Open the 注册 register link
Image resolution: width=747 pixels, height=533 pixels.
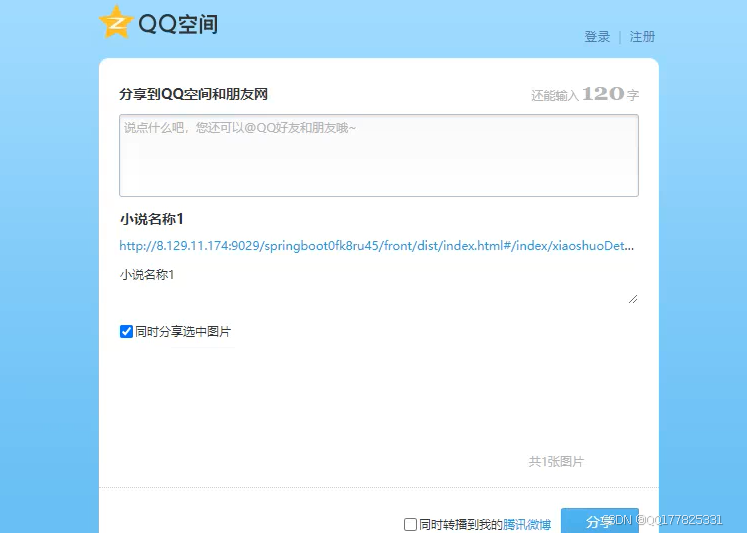(642, 37)
